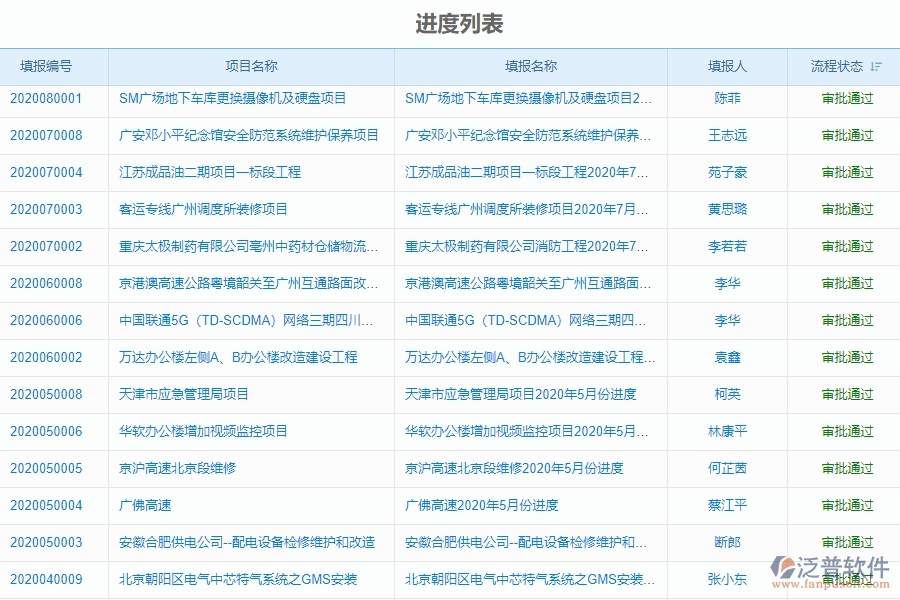
Task: Click filler 王志远 in second row
Action: tap(726, 135)
